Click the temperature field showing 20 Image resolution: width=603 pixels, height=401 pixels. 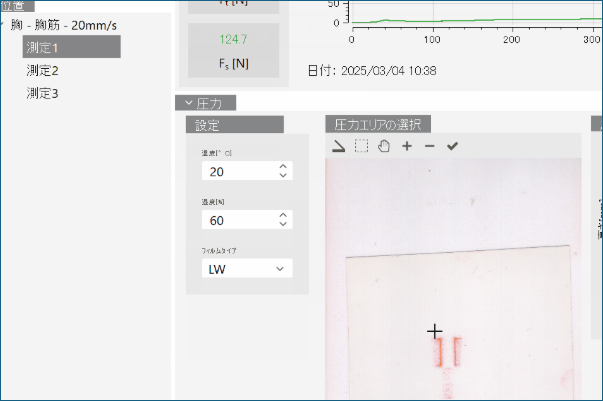tap(236, 172)
